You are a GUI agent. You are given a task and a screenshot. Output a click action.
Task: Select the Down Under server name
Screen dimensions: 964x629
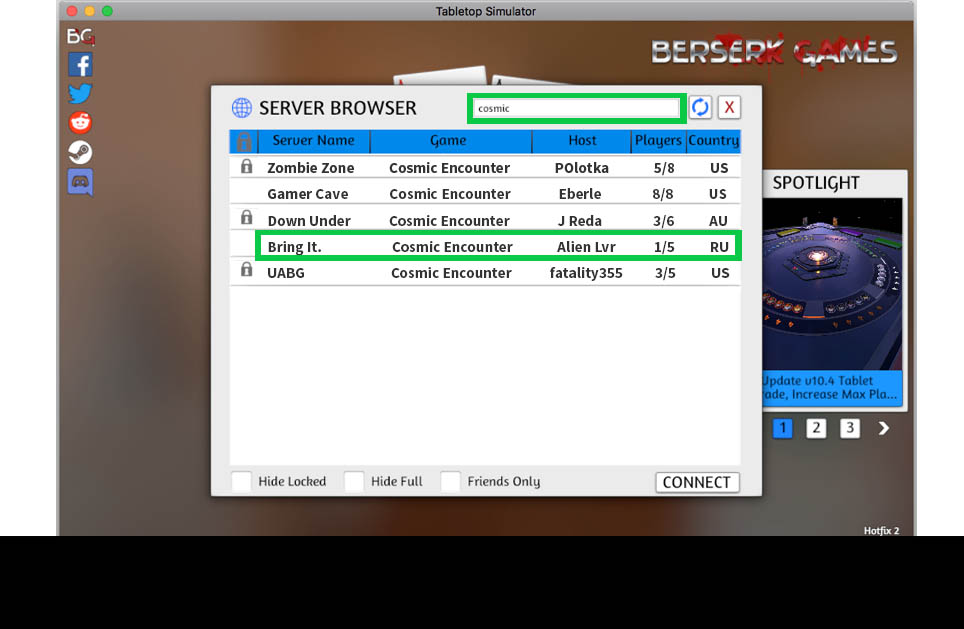click(x=309, y=221)
